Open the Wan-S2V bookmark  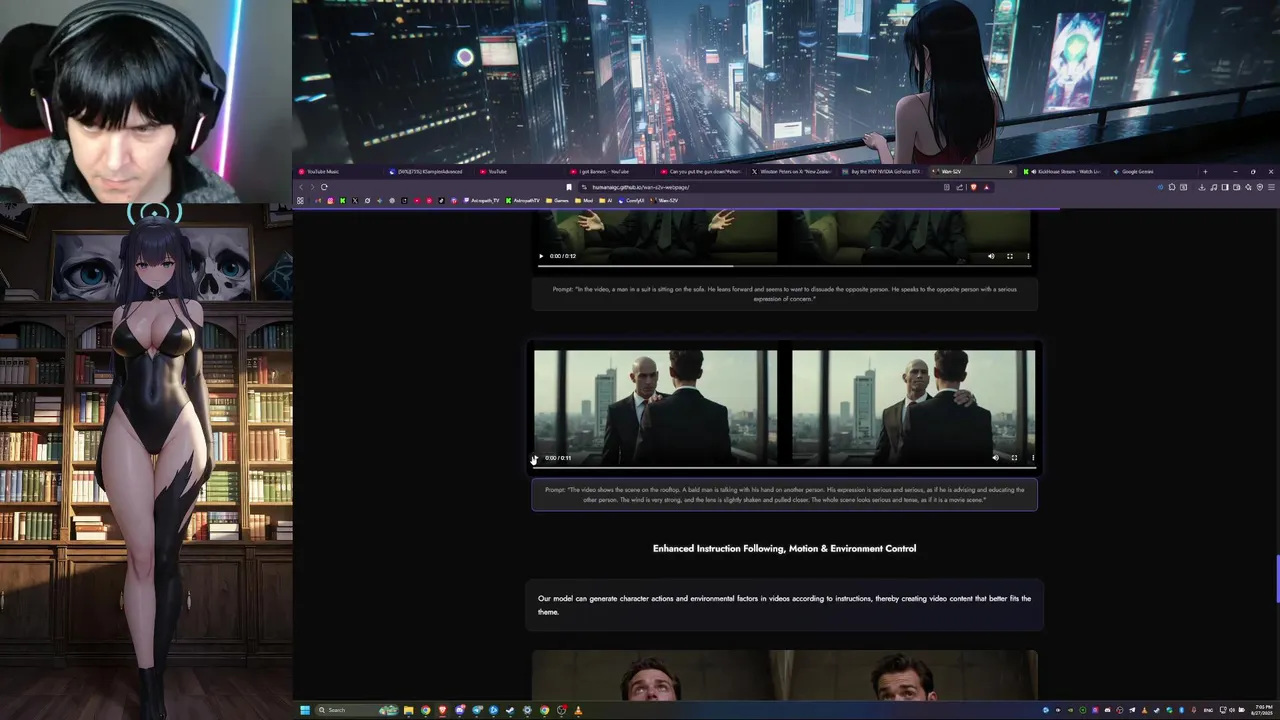[664, 200]
